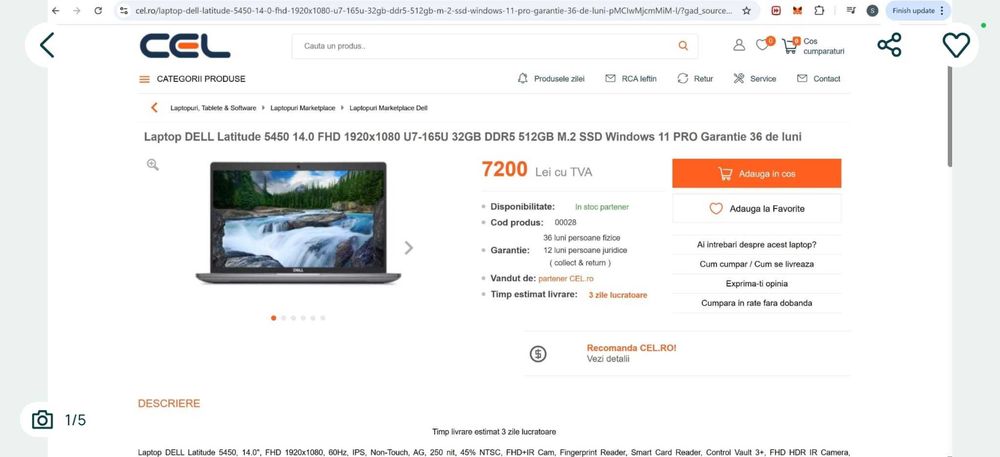The image size is (1000, 457).
Task: Click the Adauga in cos button
Action: (756, 173)
